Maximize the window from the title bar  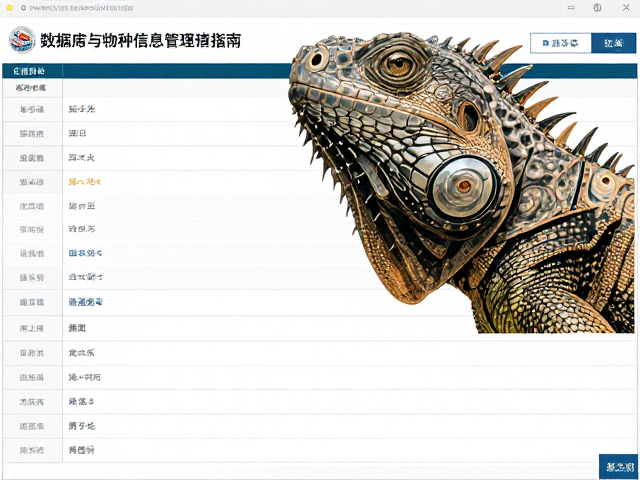tap(597, 8)
